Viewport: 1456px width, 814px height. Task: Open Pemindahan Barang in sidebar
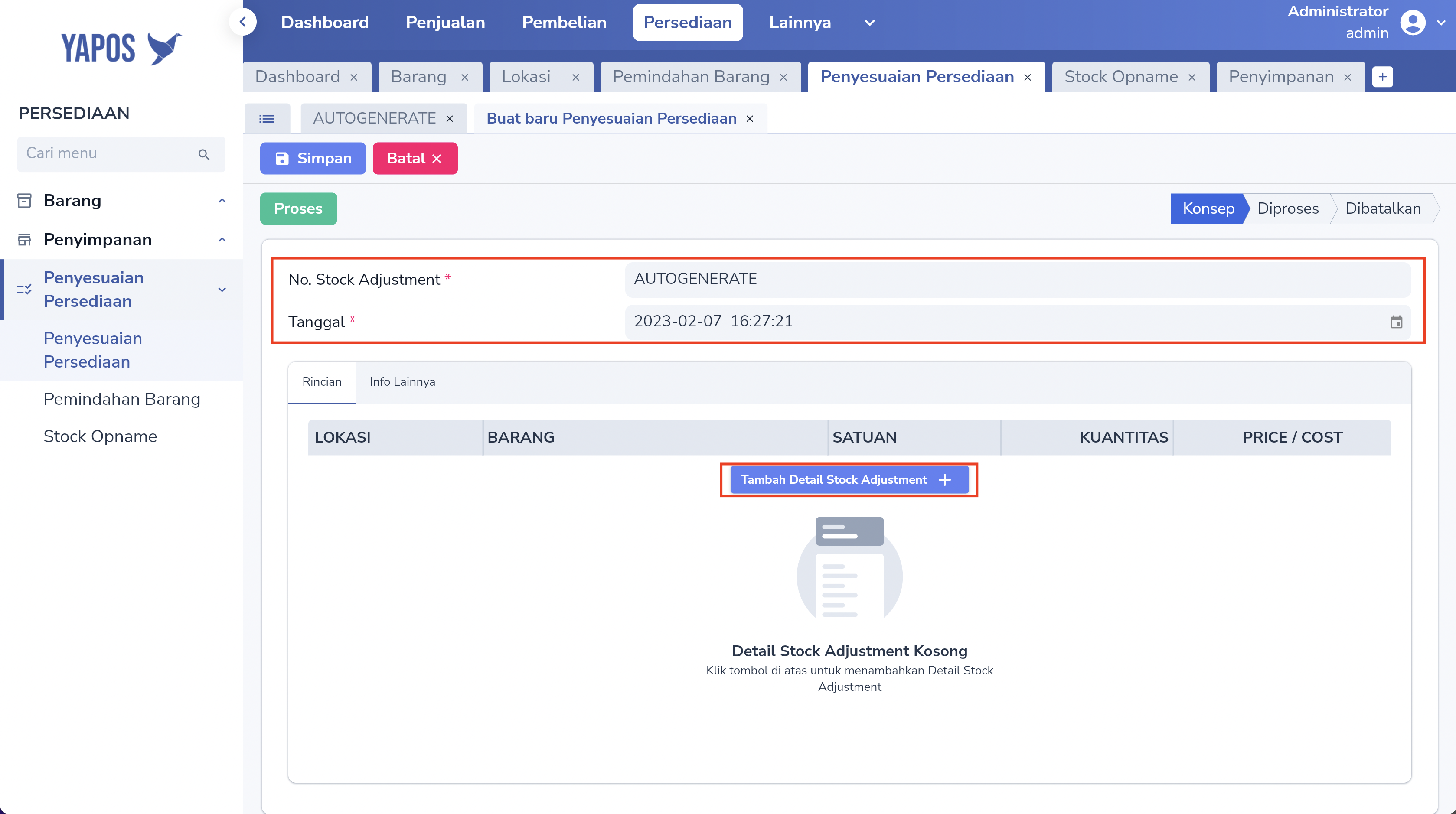122,399
